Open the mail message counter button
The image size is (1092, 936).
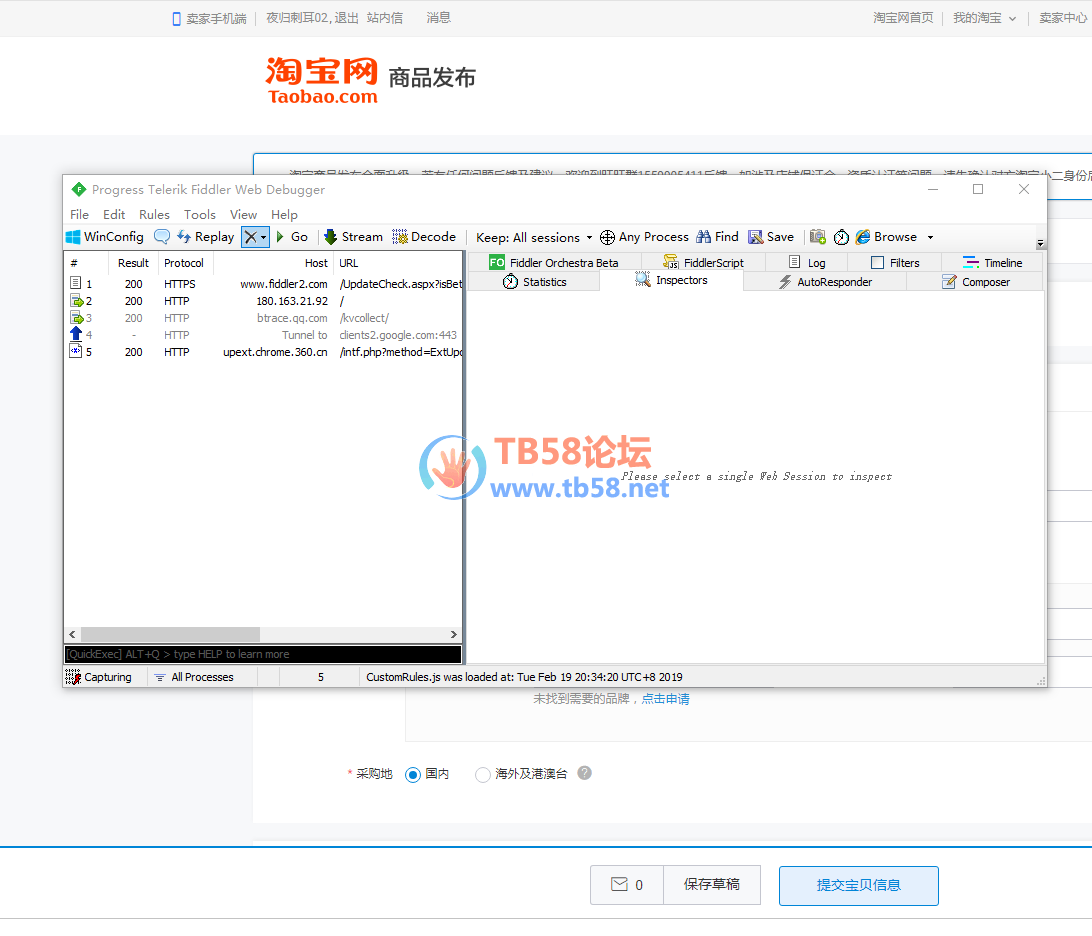click(x=627, y=884)
